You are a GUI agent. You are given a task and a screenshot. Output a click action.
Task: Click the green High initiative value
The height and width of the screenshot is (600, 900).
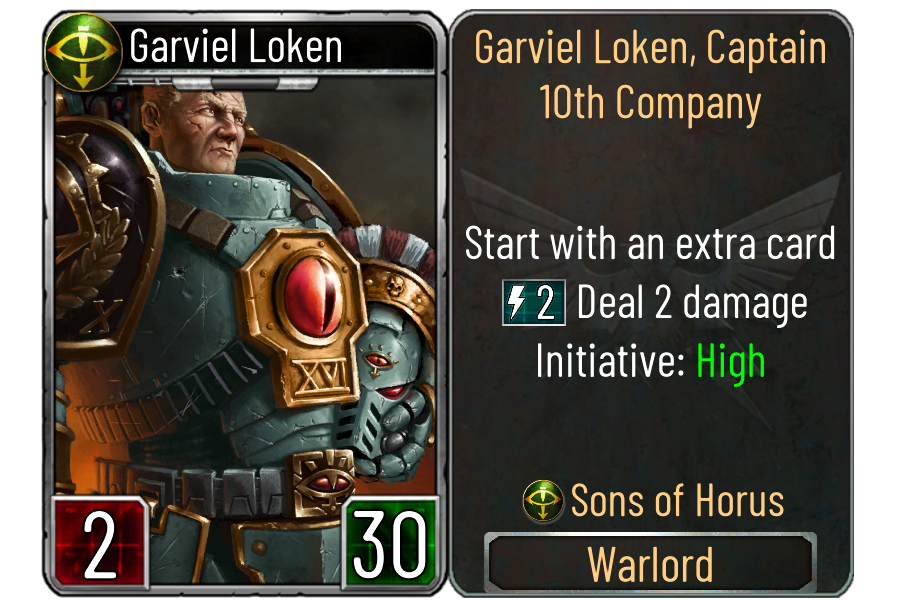(x=731, y=362)
